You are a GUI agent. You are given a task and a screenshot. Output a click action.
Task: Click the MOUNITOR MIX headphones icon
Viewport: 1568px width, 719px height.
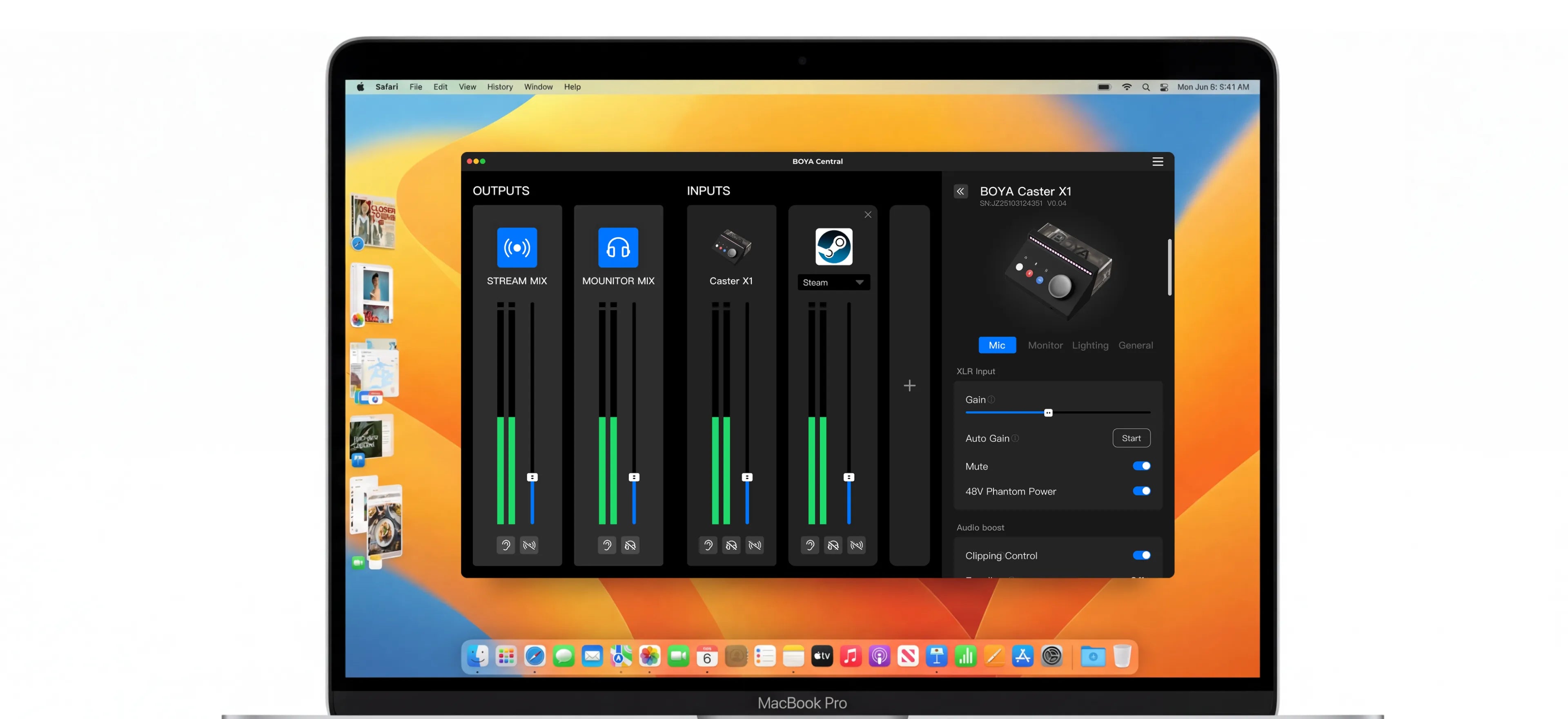[x=618, y=247]
